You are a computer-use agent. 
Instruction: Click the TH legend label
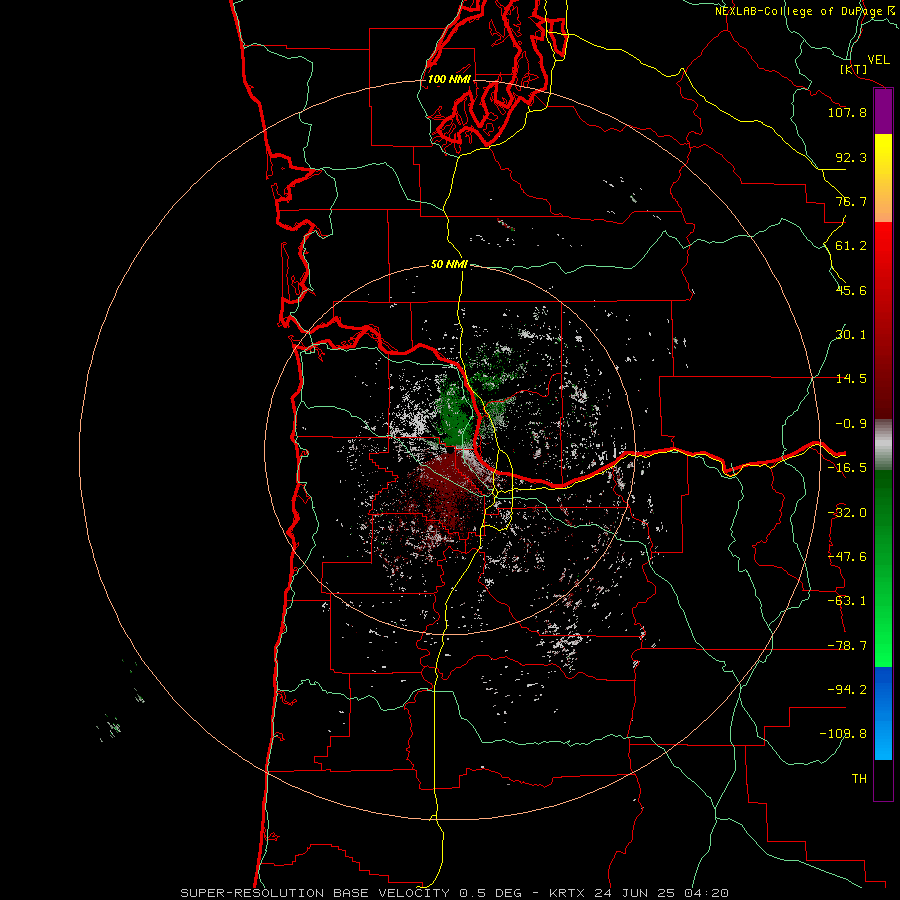tap(859, 779)
